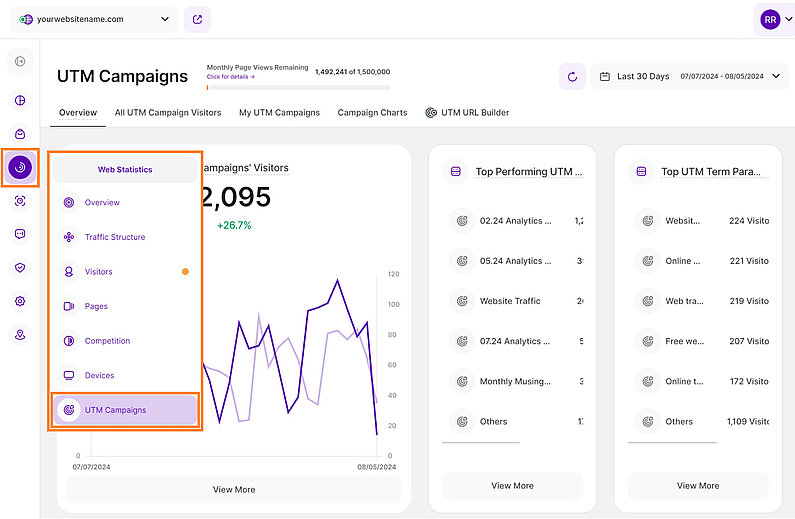Image resolution: width=795 pixels, height=519 pixels.
Task: Open website in new tab icon
Action: (x=197, y=19)
